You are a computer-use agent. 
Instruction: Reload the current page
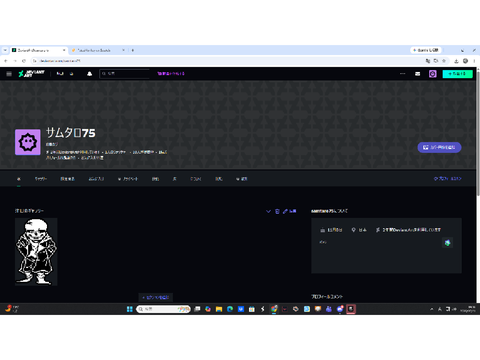click(24, 61)
